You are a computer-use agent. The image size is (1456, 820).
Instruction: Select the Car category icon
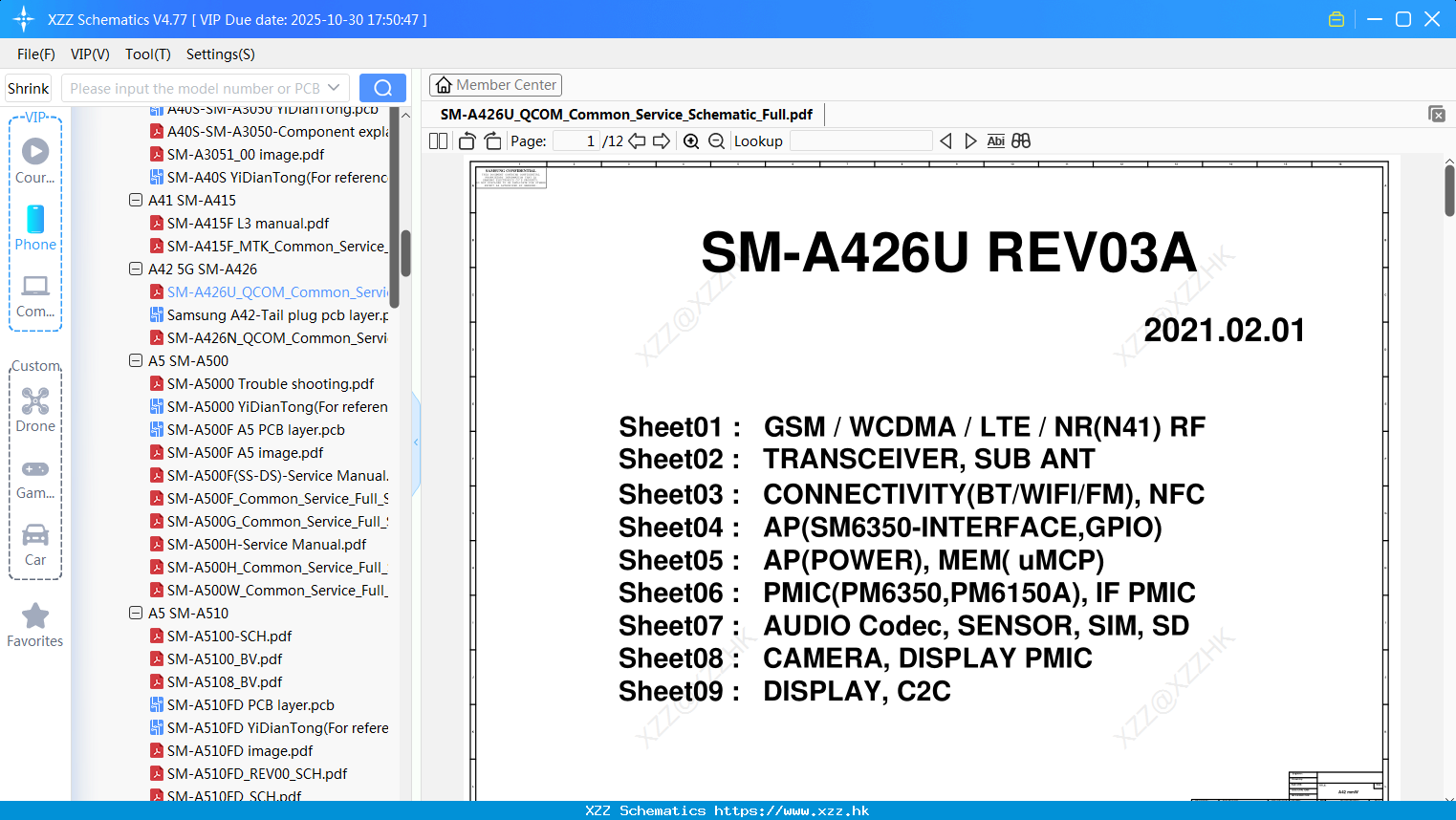click(x=35, y=534)
